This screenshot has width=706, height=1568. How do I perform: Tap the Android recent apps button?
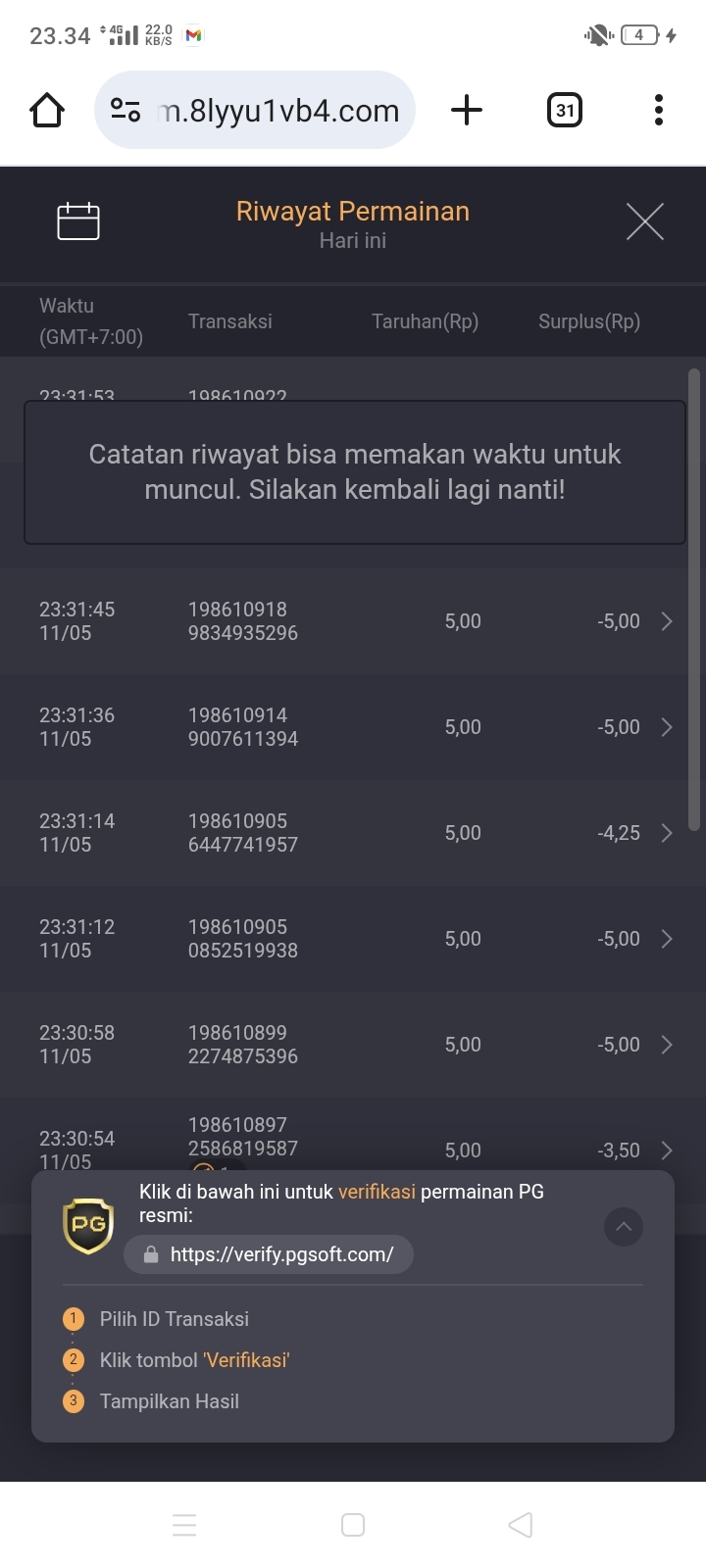tap(184, 1525)
